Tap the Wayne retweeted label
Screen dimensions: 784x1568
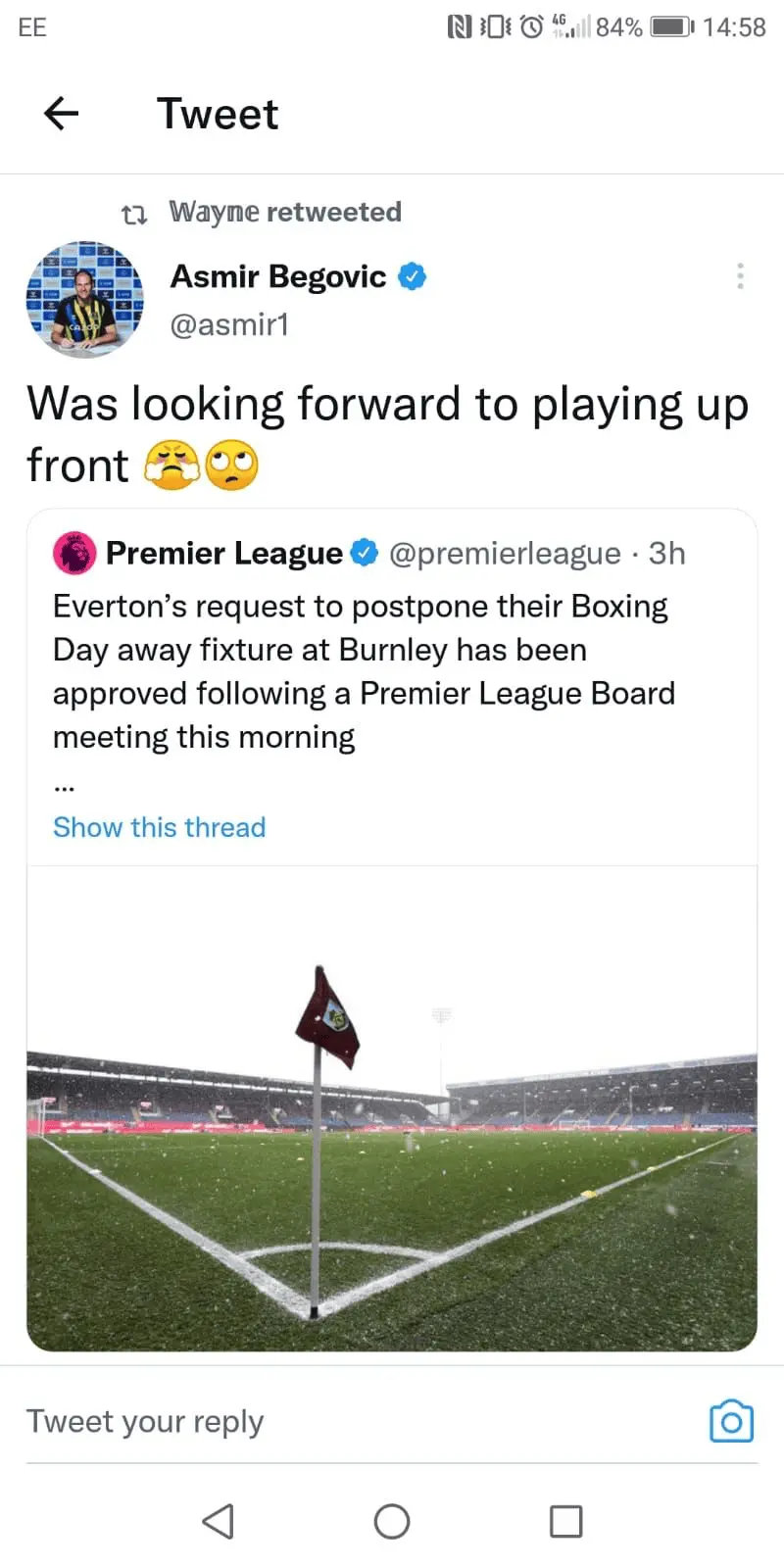pyautogui.click(x=285, y=212)
